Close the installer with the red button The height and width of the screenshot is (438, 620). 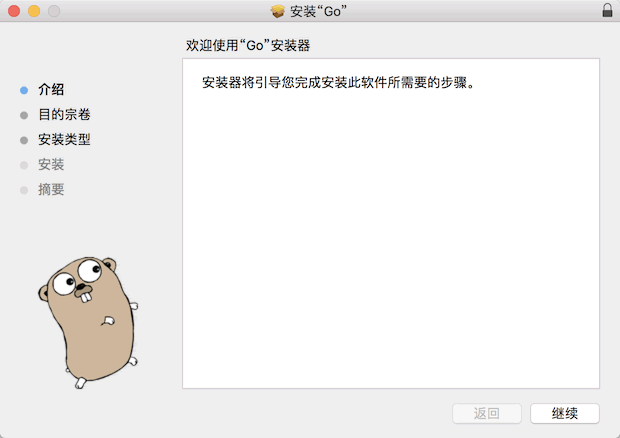pos(14,11)
